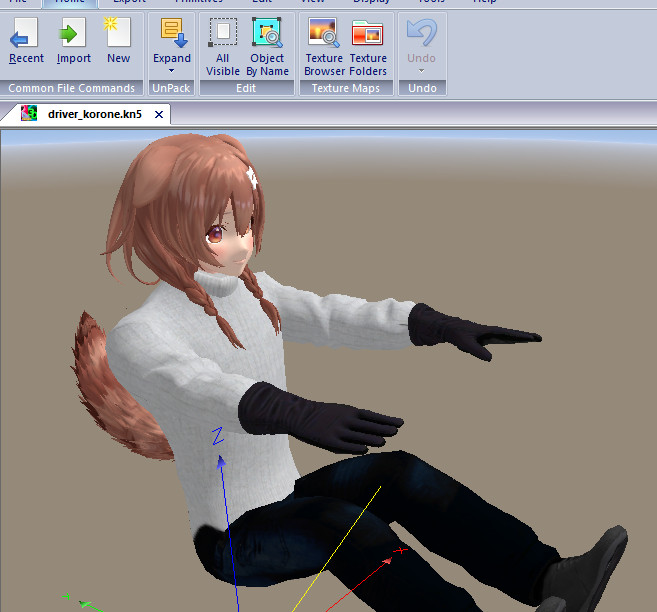
Task: Open the dropdown arrow under Expand
Action: (172, 71)
